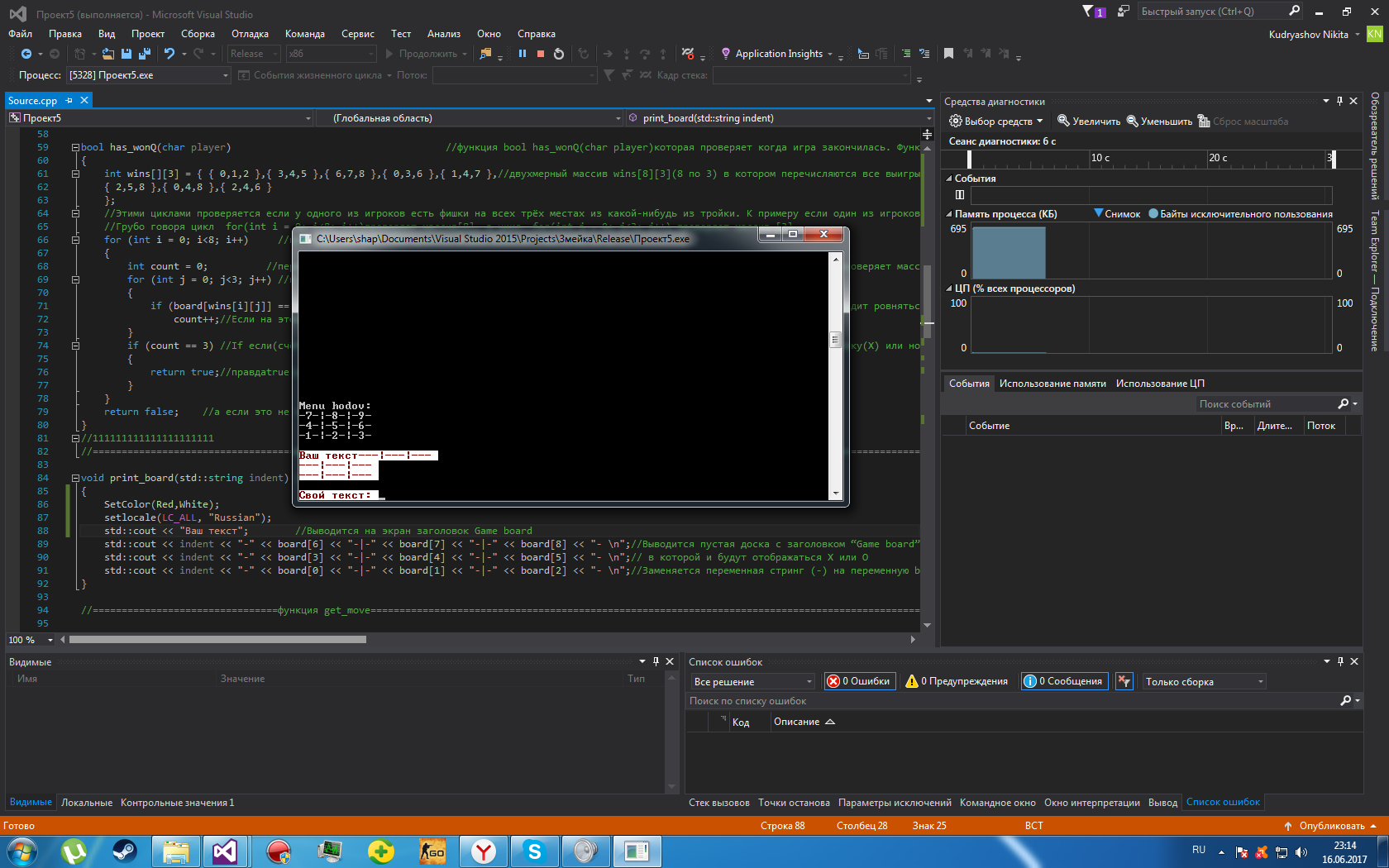
Task: Collapse has_wonQ function at line 59
Action: (75, 147)
